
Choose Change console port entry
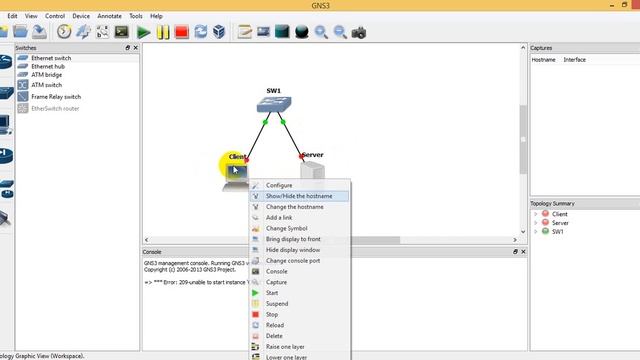[299, 260]
